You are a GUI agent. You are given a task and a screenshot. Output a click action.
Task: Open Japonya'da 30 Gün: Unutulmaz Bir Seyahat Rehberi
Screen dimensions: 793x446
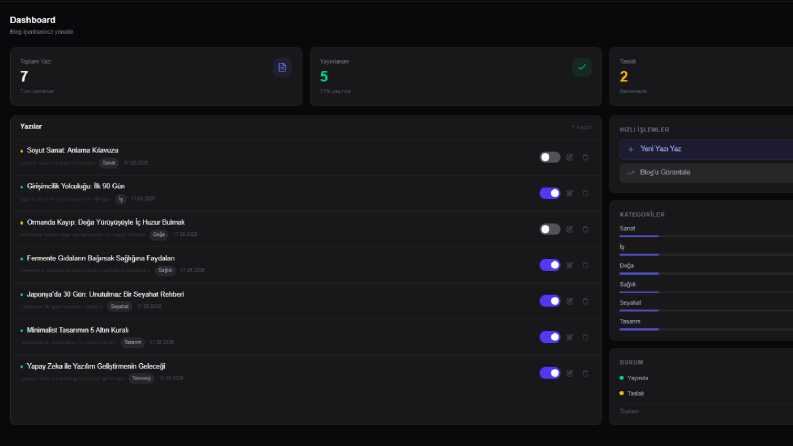tap(105, 294)
